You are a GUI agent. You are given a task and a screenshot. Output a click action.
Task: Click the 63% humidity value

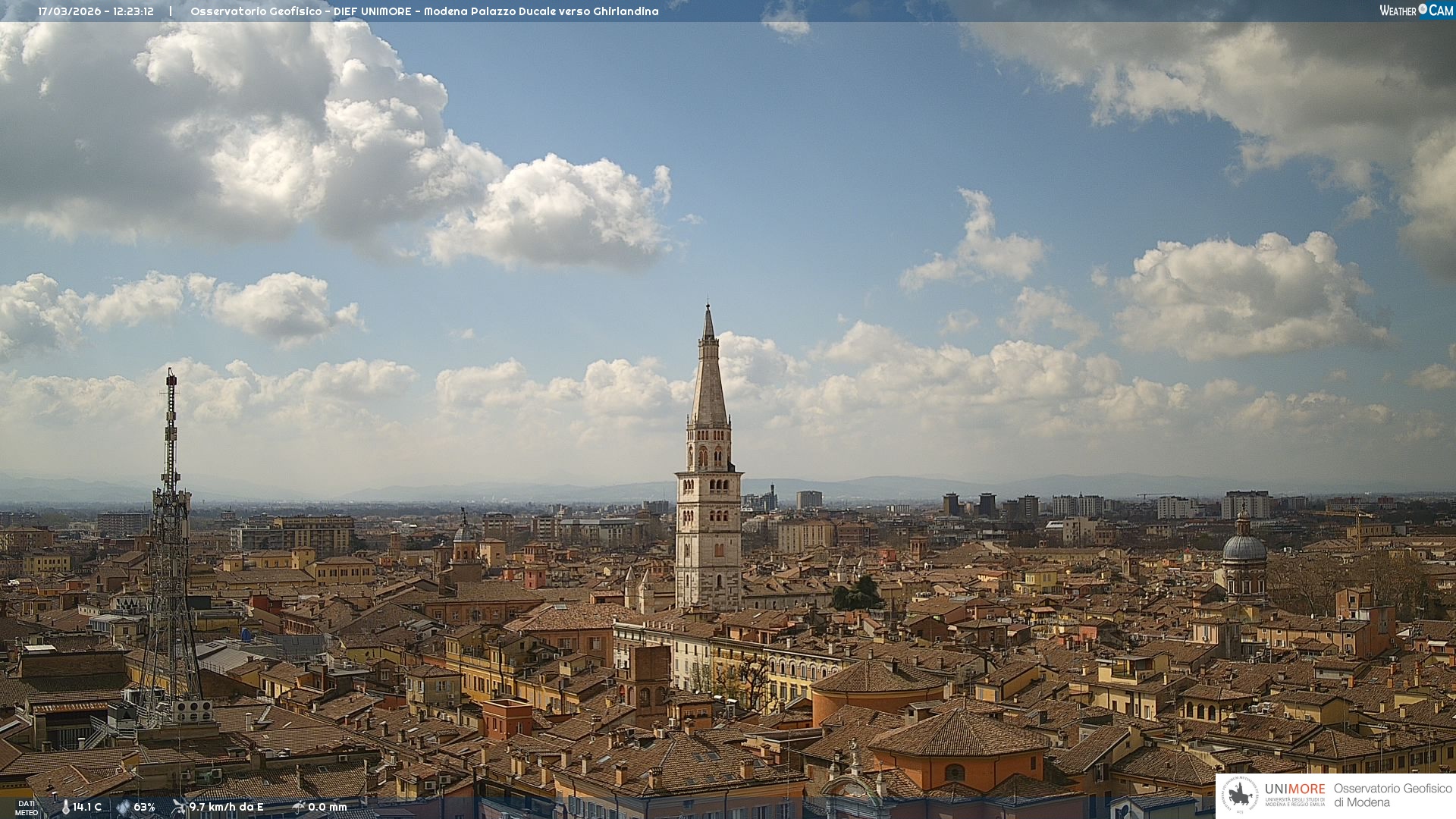pyautogui.click(x=144, y=807)
